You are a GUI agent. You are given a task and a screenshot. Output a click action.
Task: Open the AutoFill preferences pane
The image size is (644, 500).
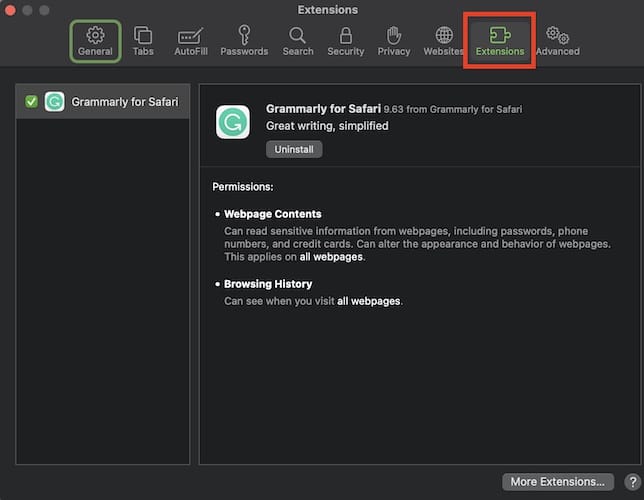tap(190, 40)
